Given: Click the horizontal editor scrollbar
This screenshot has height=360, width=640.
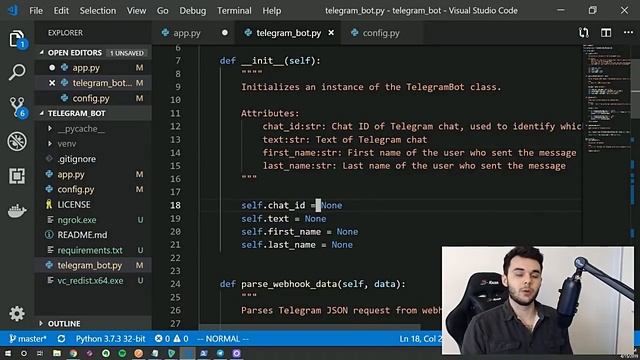Looking at the screenshot, I should [309, 327].
